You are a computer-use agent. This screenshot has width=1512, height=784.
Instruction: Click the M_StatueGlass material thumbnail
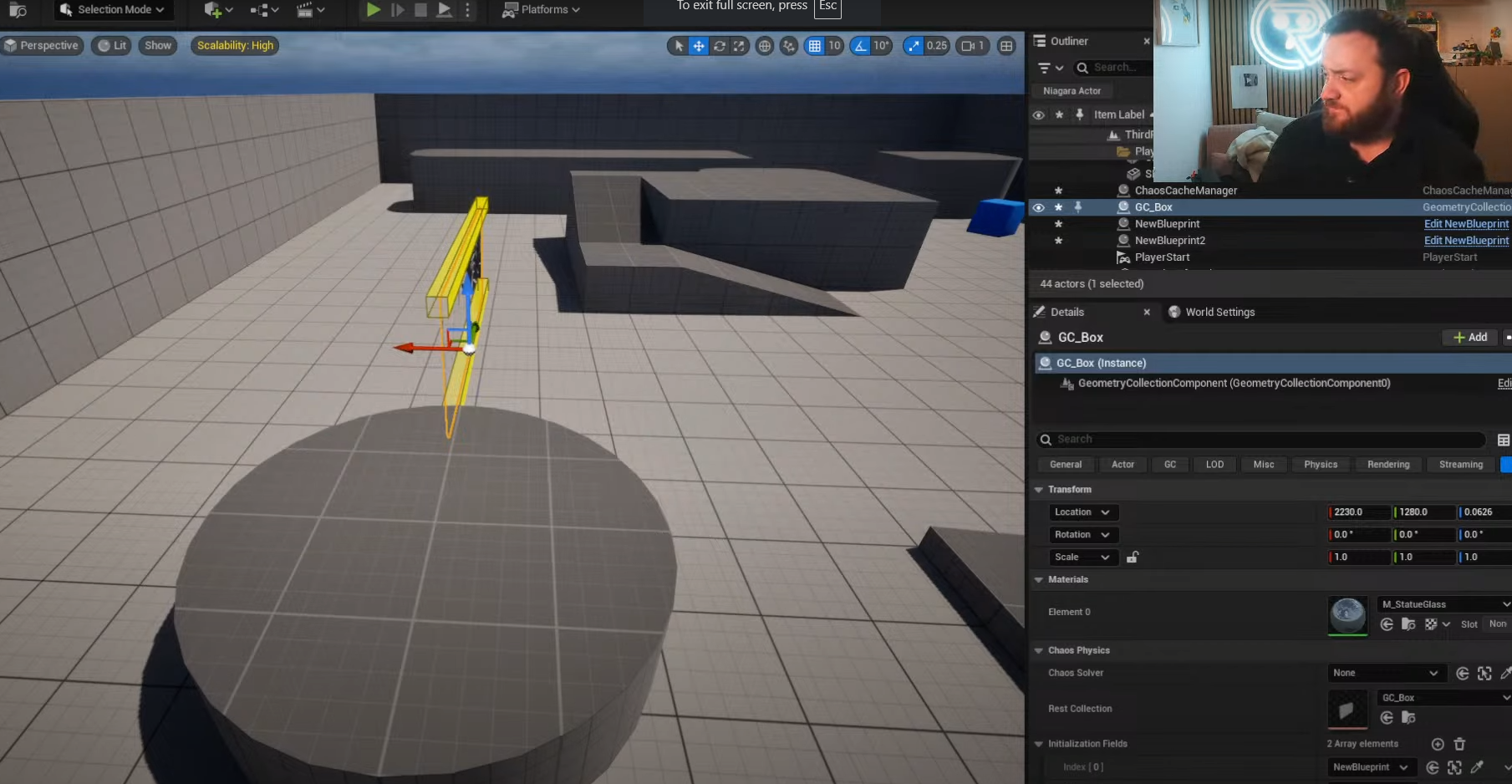(x=1347, y=615)
